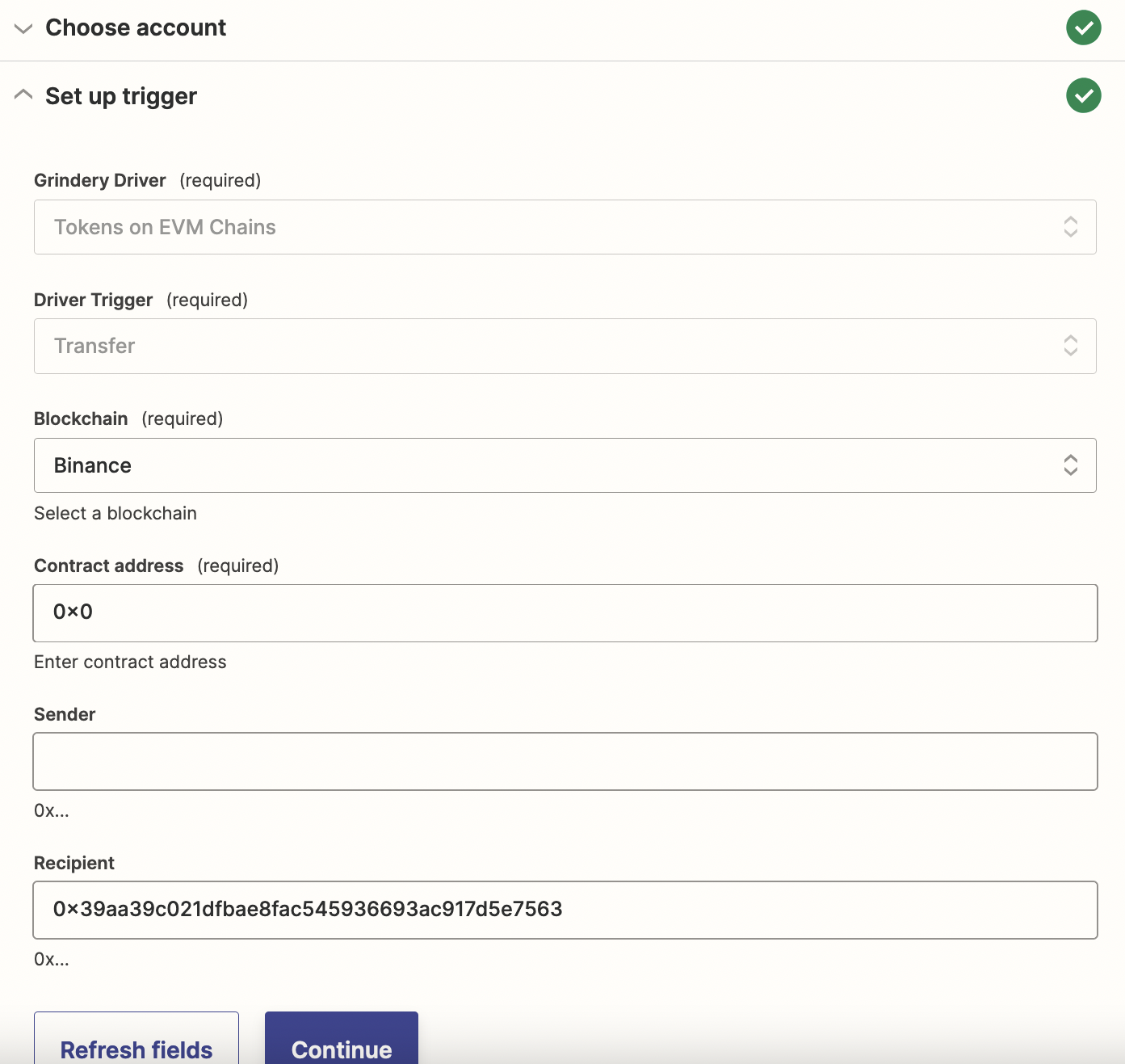This screenshot has width=1125, height=1064.
Task: Click the Driver Trigger up-down arrows icon
Action: pyautogui.click(x=1070, y=346)
